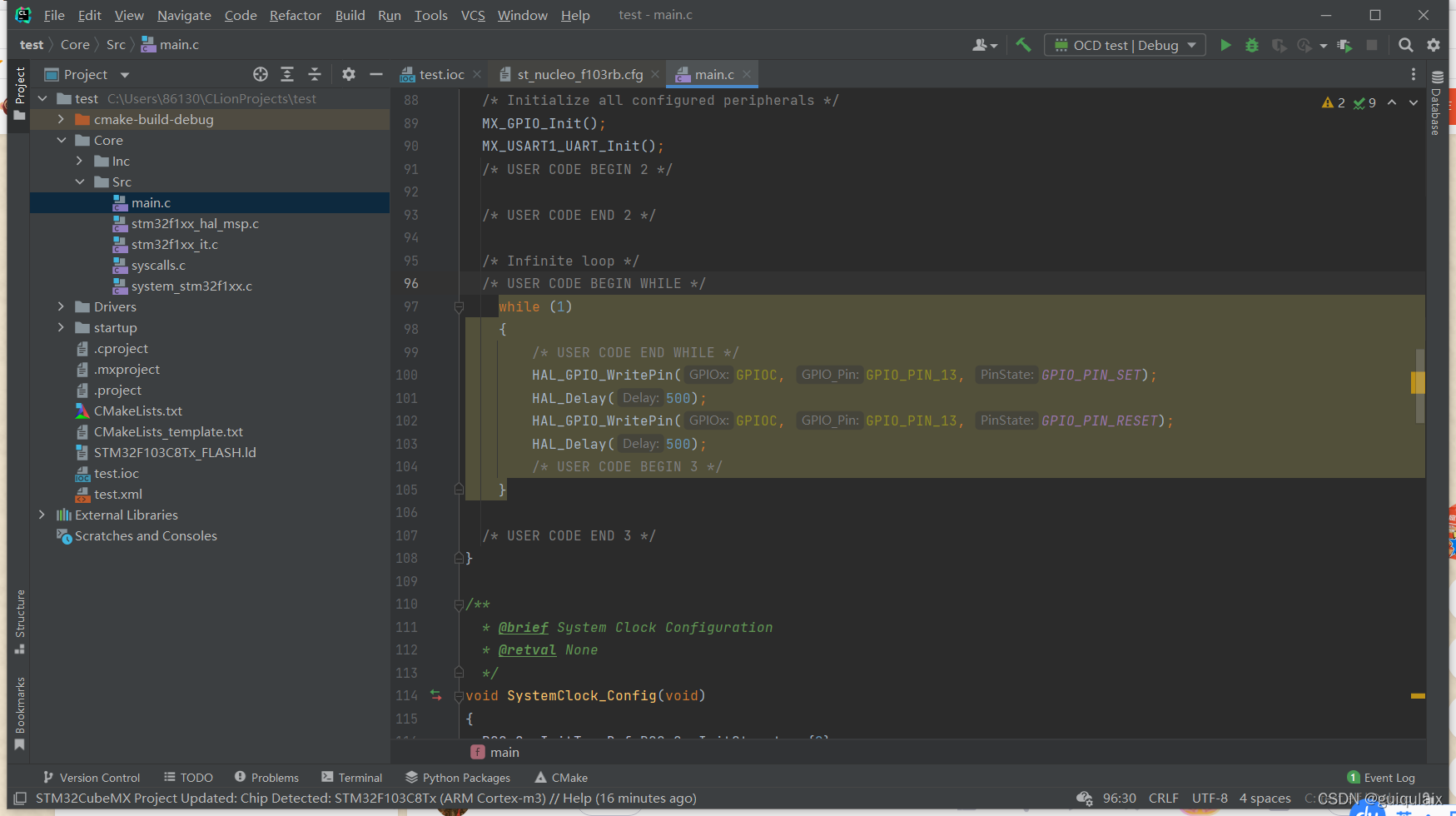Open Project panel options gear
The image size is (1456, 816).
349,74
